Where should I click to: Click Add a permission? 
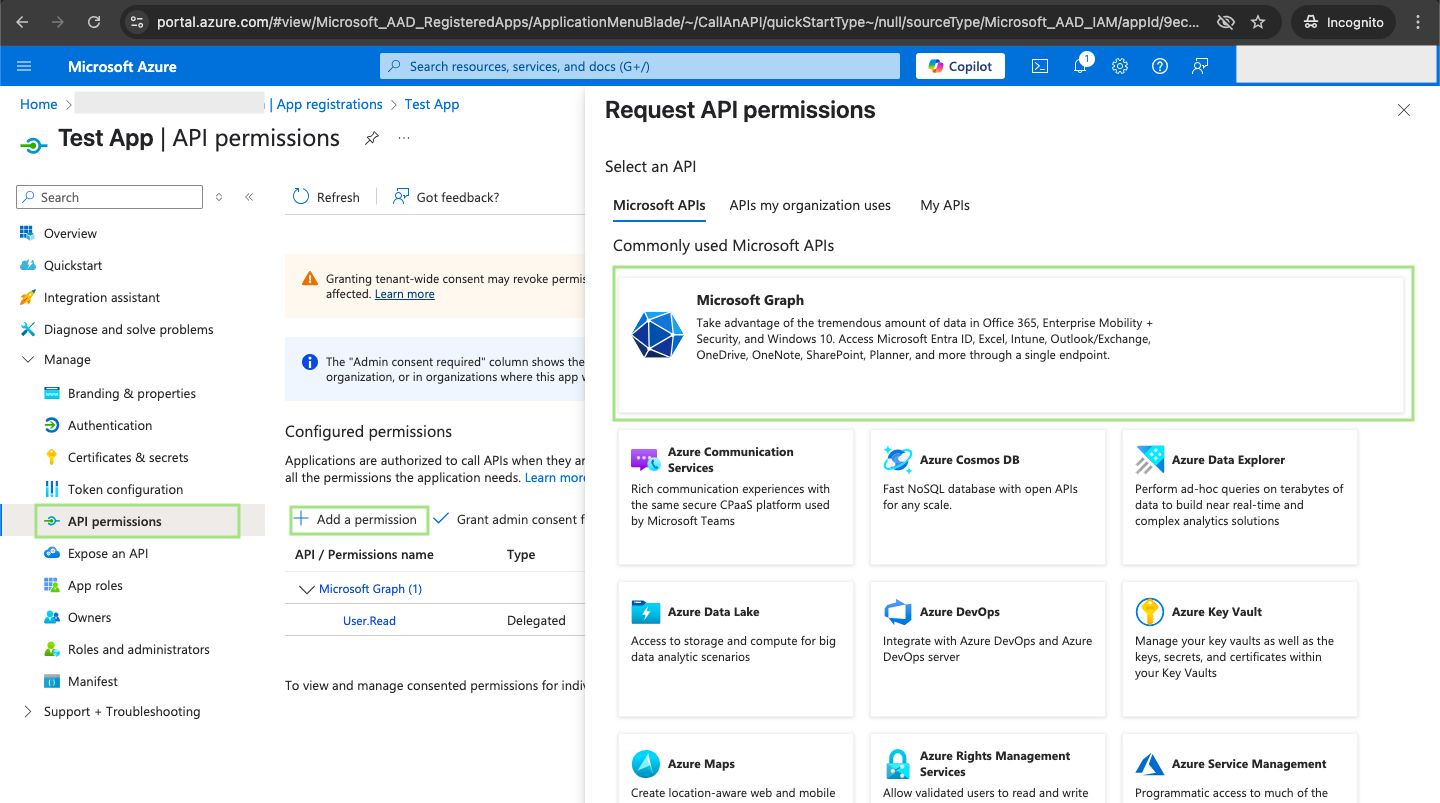click(358, 519)
